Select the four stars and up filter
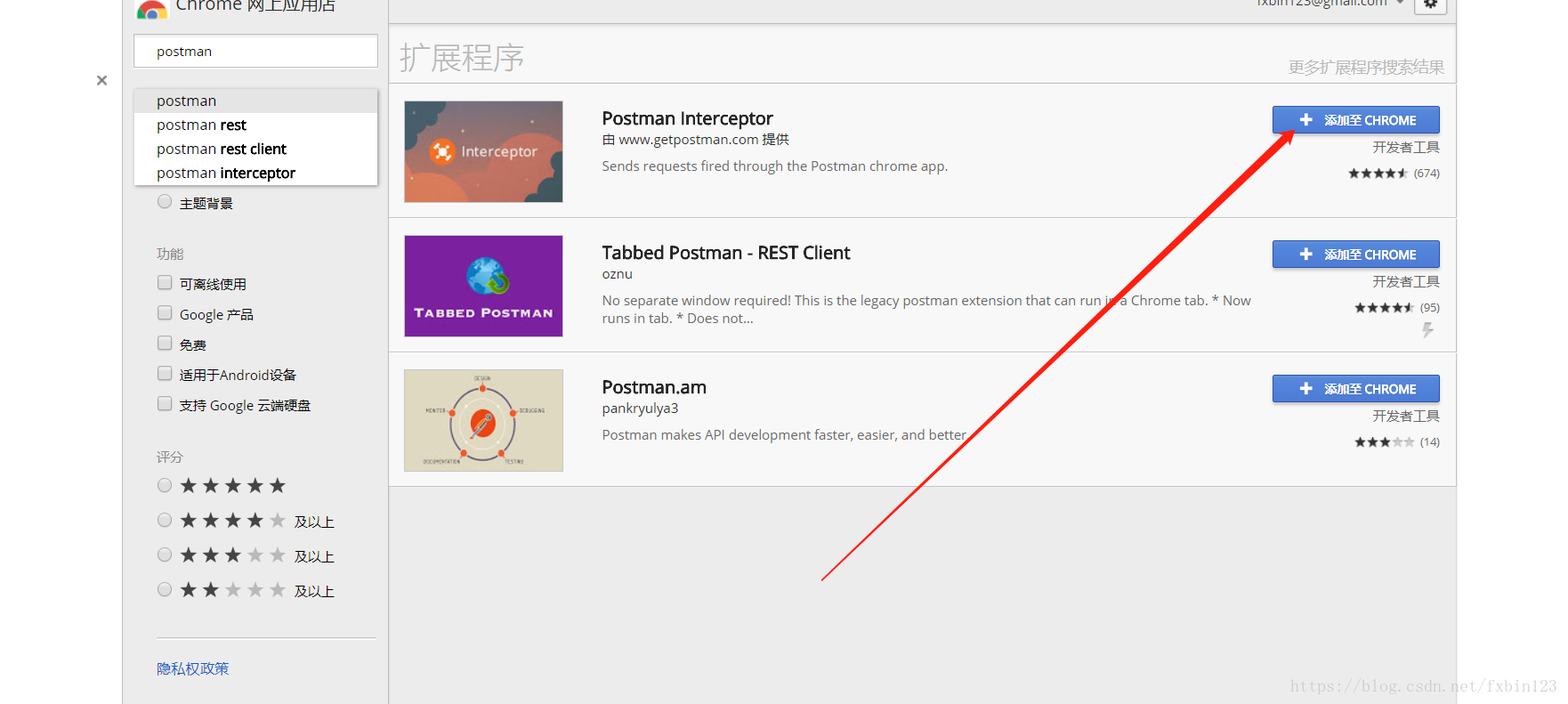Screen dimensions: 1568x704 click(x=165, y=520)
